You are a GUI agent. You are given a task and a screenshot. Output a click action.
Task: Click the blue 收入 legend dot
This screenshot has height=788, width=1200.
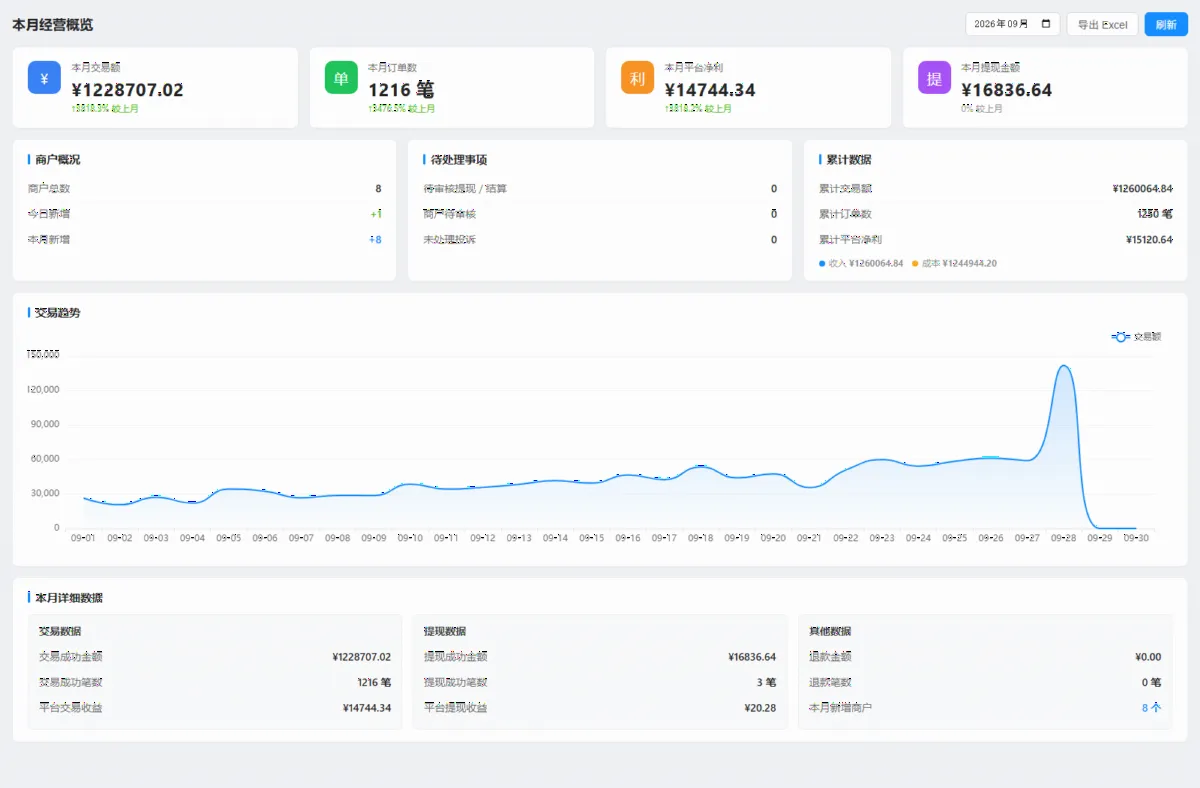[x=822, y=263]
